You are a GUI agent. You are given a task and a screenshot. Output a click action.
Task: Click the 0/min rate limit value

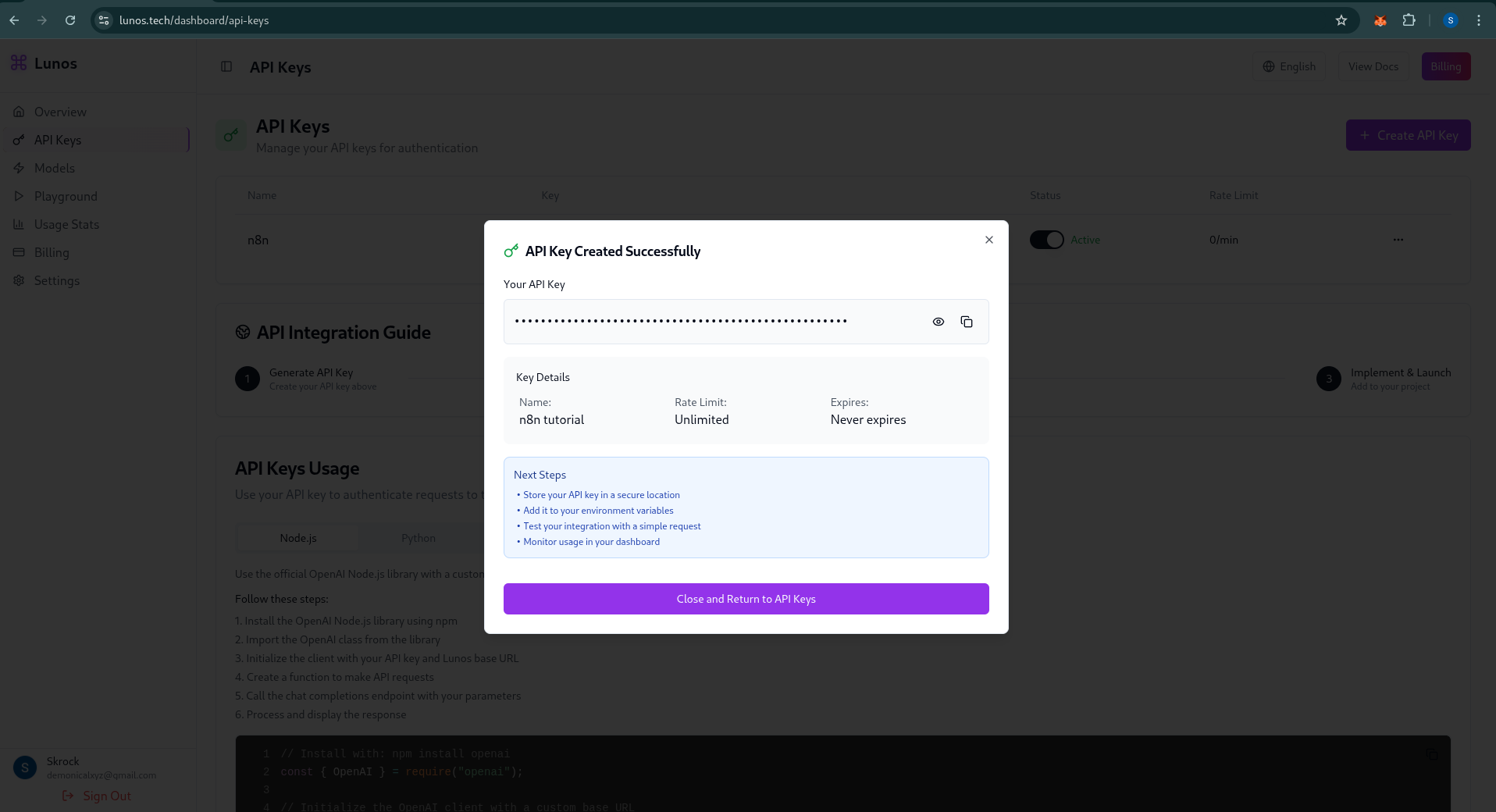(1224, 240)
